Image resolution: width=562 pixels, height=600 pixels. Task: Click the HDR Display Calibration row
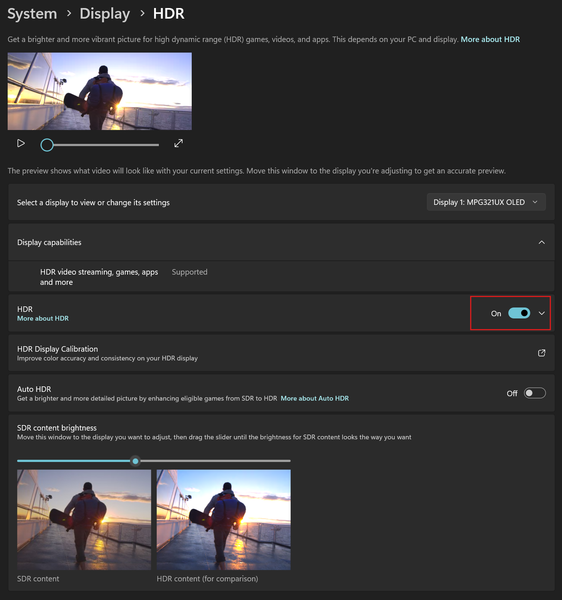coord(281,353)
